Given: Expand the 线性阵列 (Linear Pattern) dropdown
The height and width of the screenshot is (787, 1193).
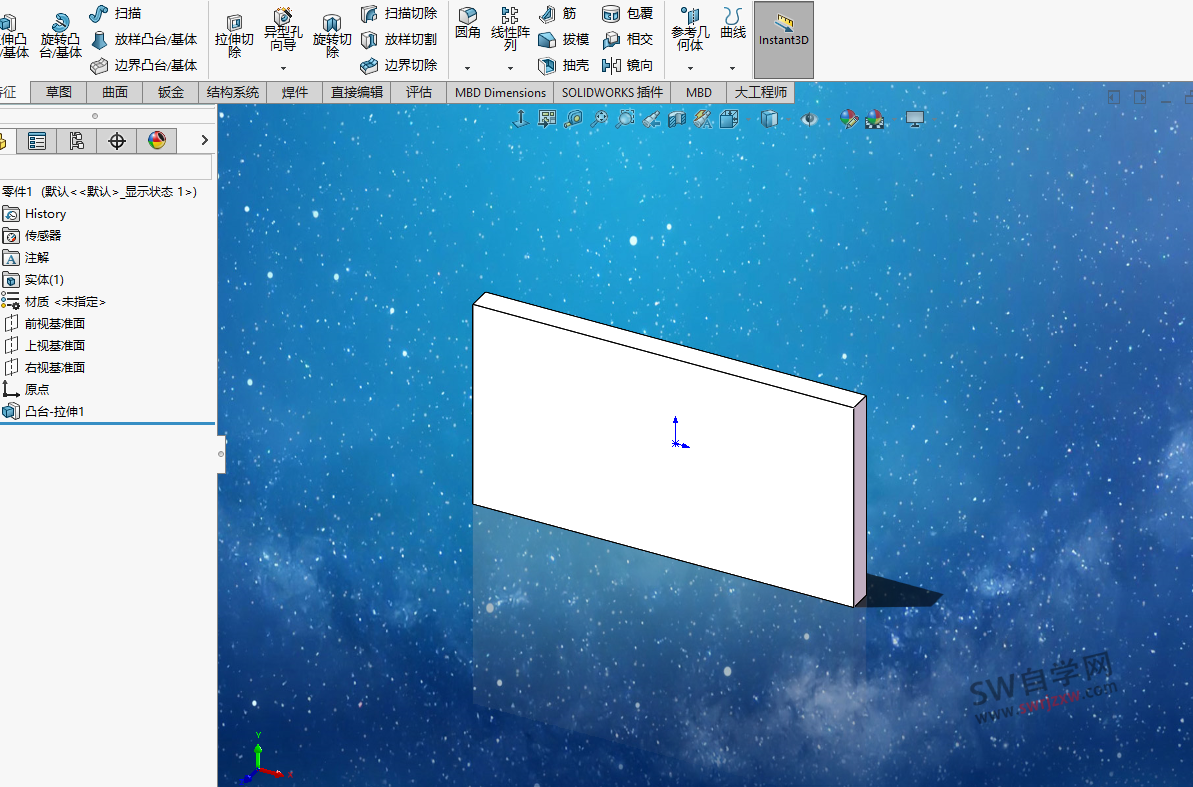Looking at the screenshot, I should pyautogui.click(x=510, y=66).
